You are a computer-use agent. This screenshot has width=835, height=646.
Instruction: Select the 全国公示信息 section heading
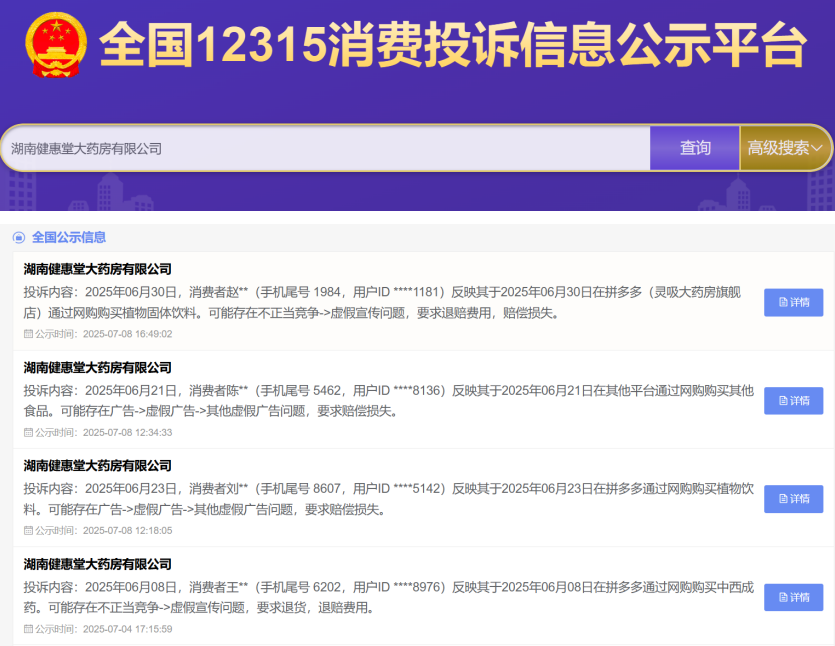[x=69, y=238]
